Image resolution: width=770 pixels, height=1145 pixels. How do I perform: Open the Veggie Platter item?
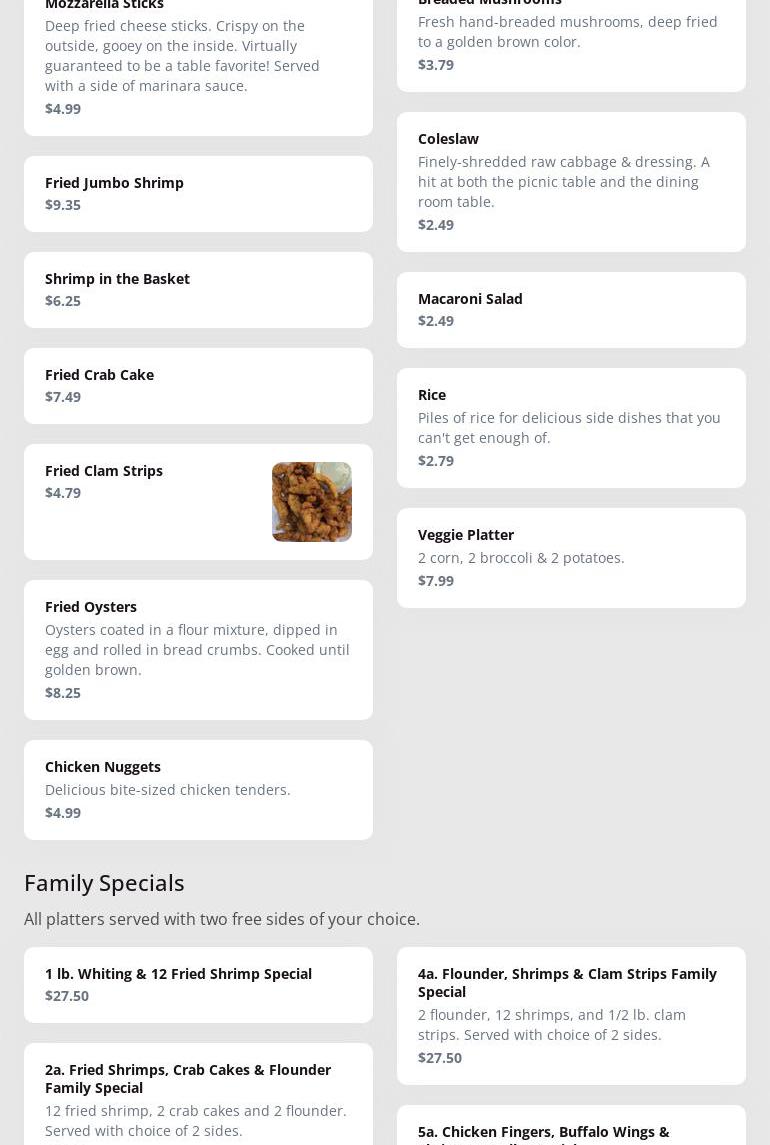click(x=570, y=558)
